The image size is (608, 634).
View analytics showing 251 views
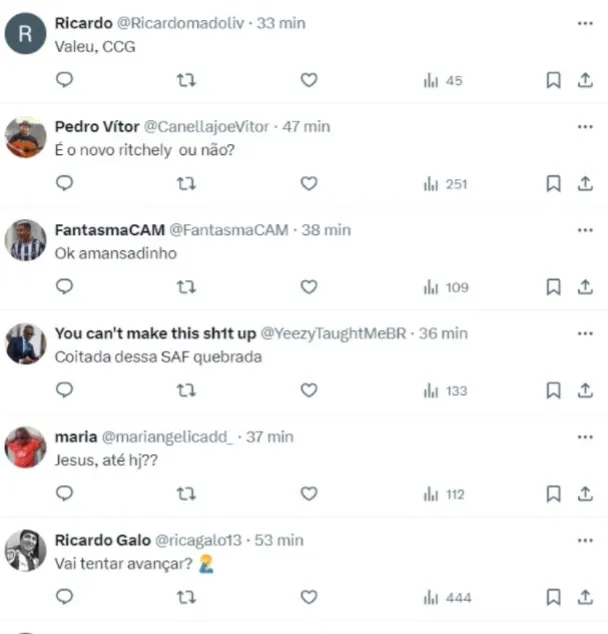point(447,184)
